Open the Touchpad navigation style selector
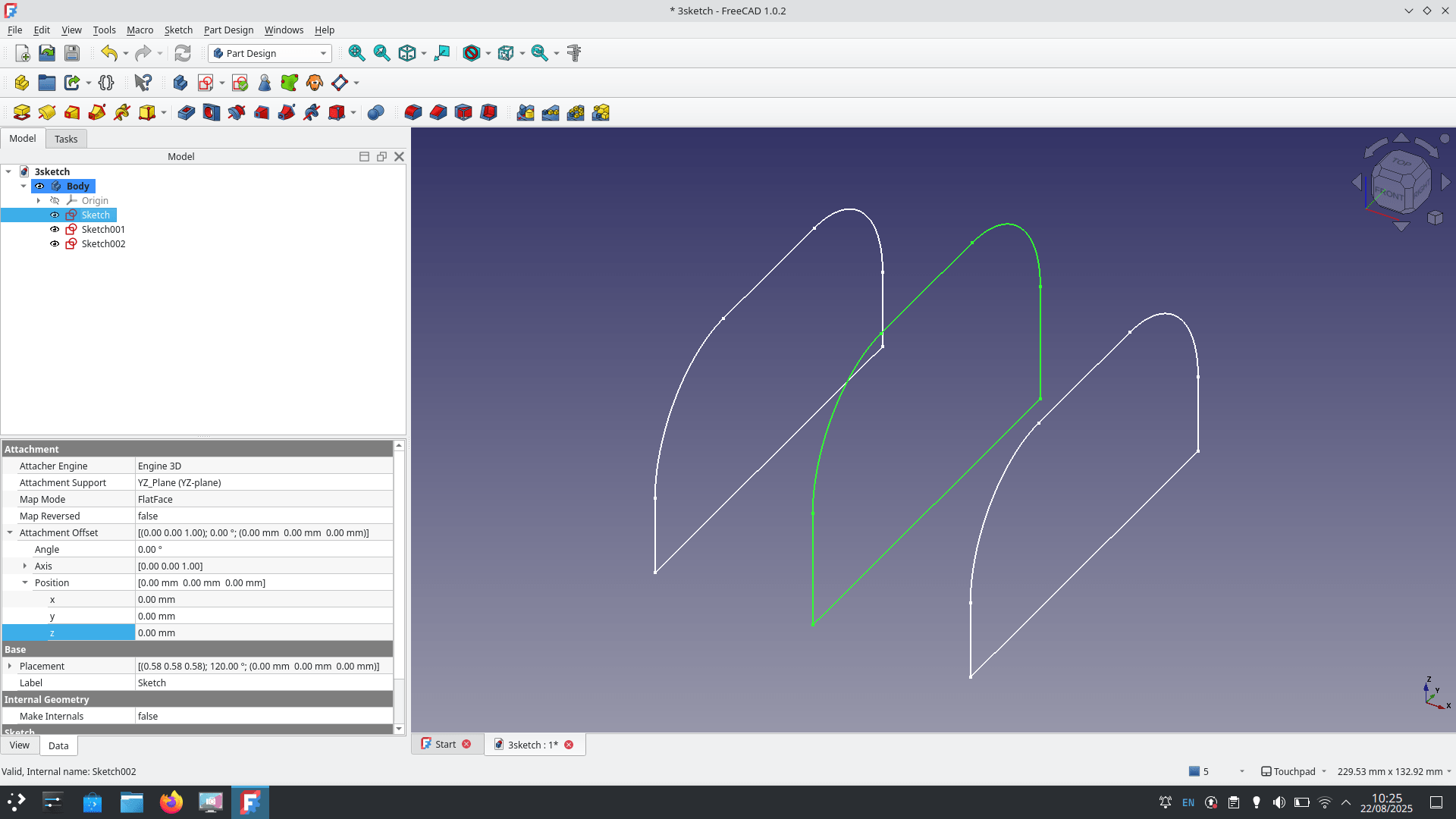Image resolution: width=1456 pixels, height=819 pixels. [1294, 772]
